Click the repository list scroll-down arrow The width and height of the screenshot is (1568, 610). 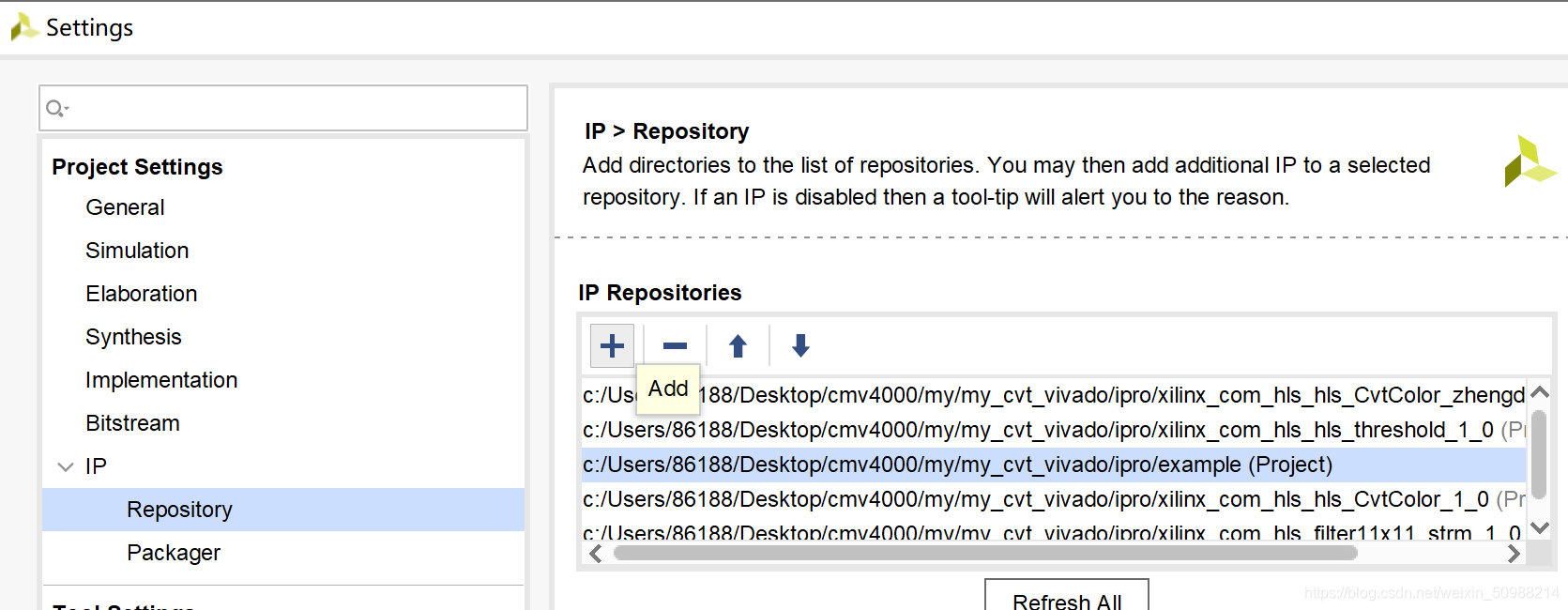tap(1539, 528)
